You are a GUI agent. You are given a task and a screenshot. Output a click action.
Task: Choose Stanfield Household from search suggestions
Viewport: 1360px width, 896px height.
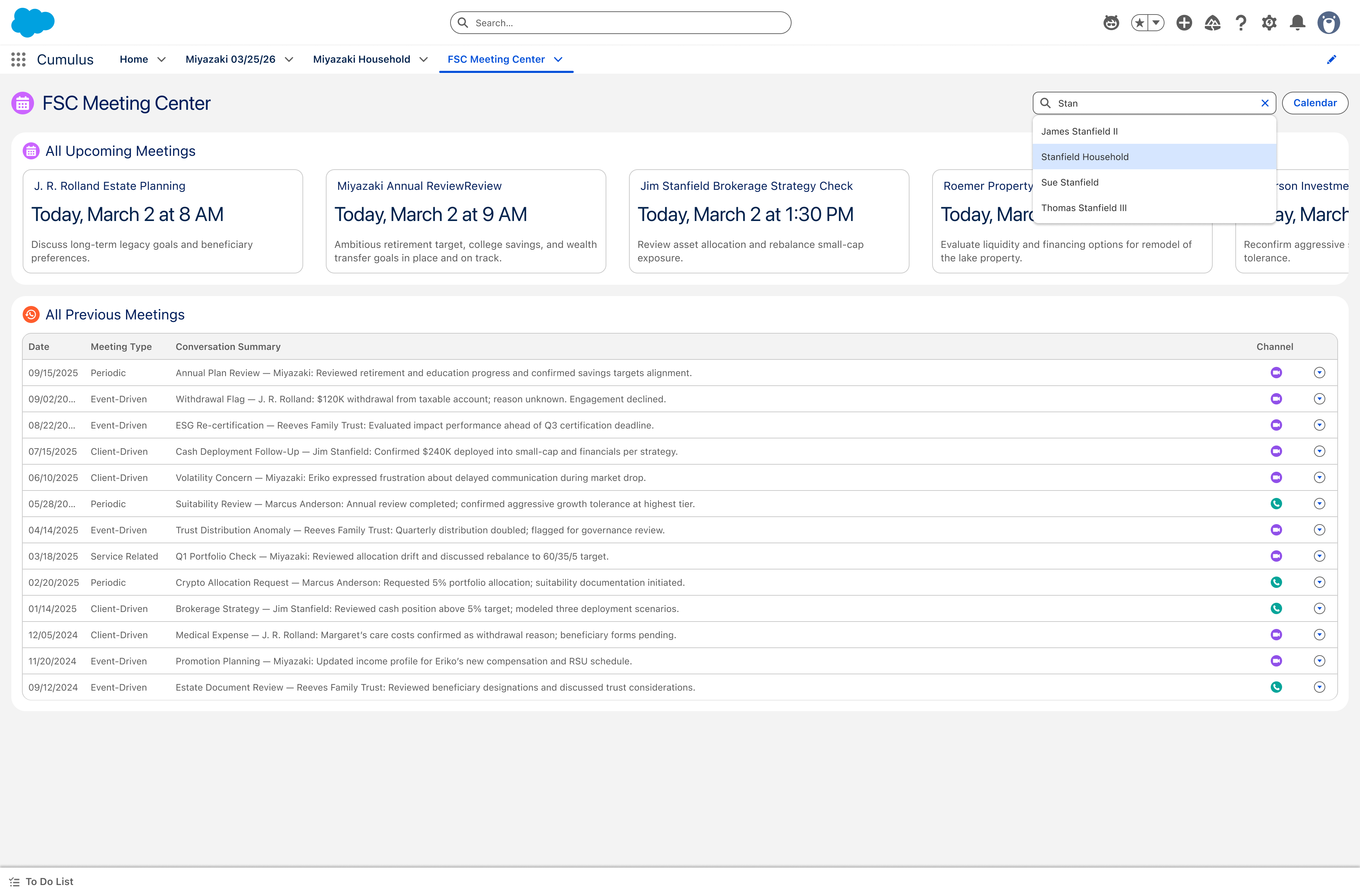coord(1154,157)
